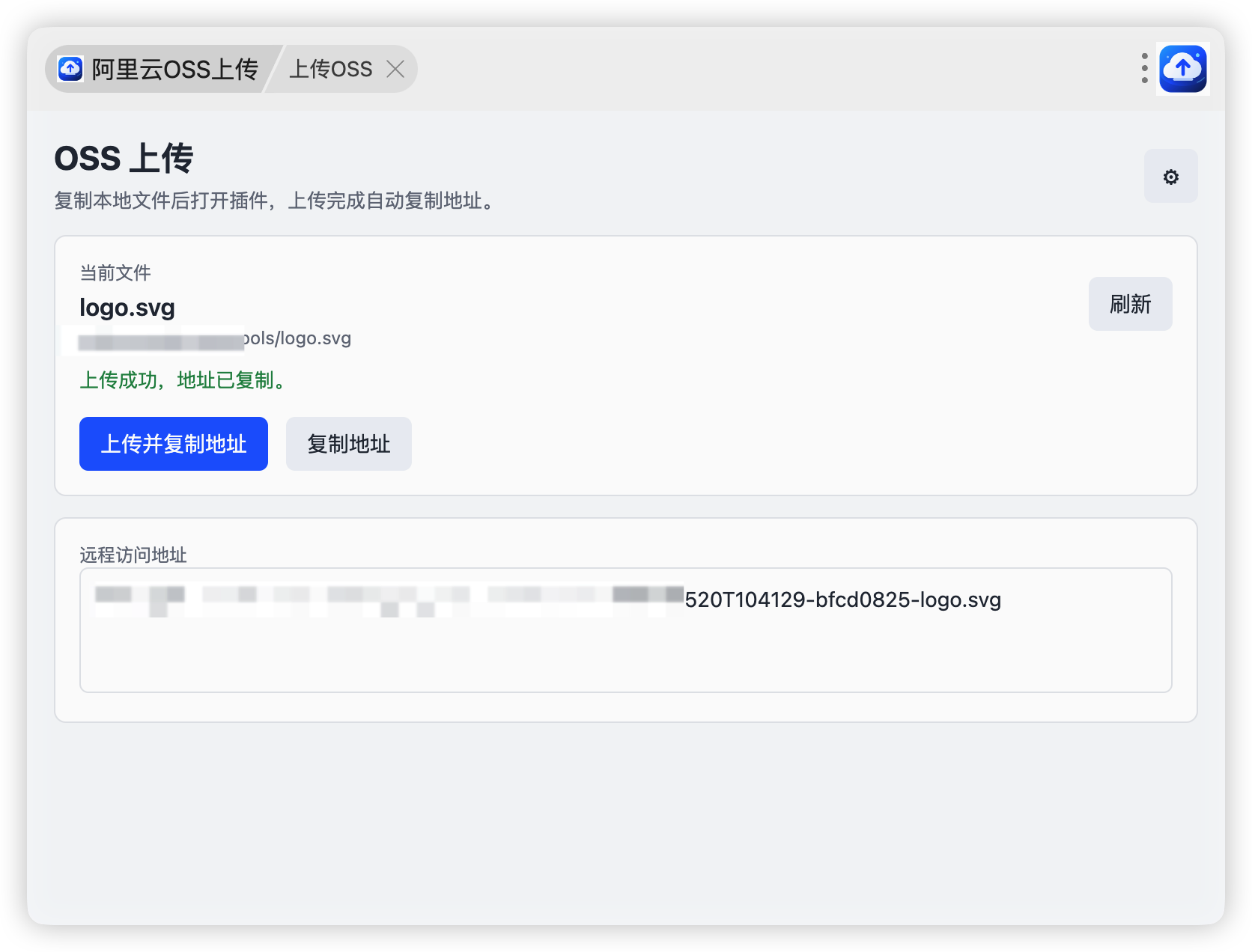Click the blue cloud upload plugin icon at top right
This screenshot has width=1252, height=952.
1182,69
